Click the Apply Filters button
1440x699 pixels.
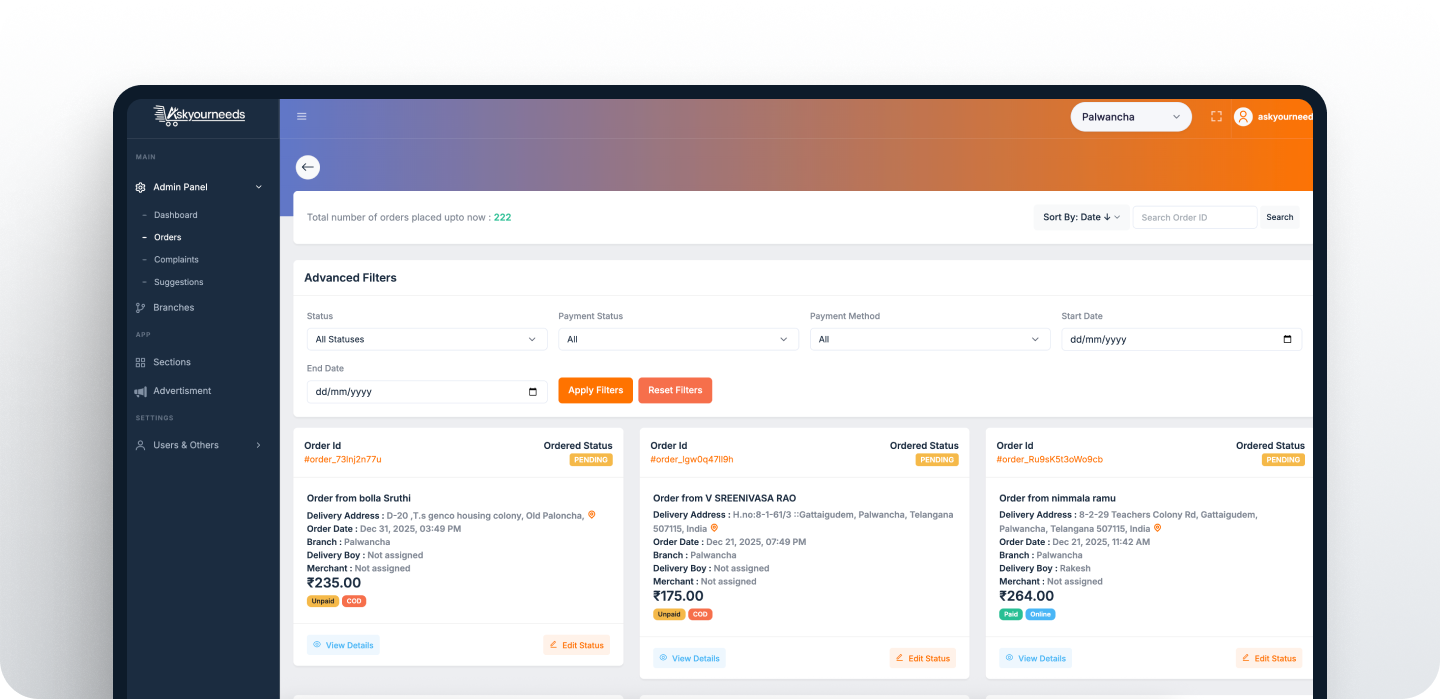click(595, 390)
